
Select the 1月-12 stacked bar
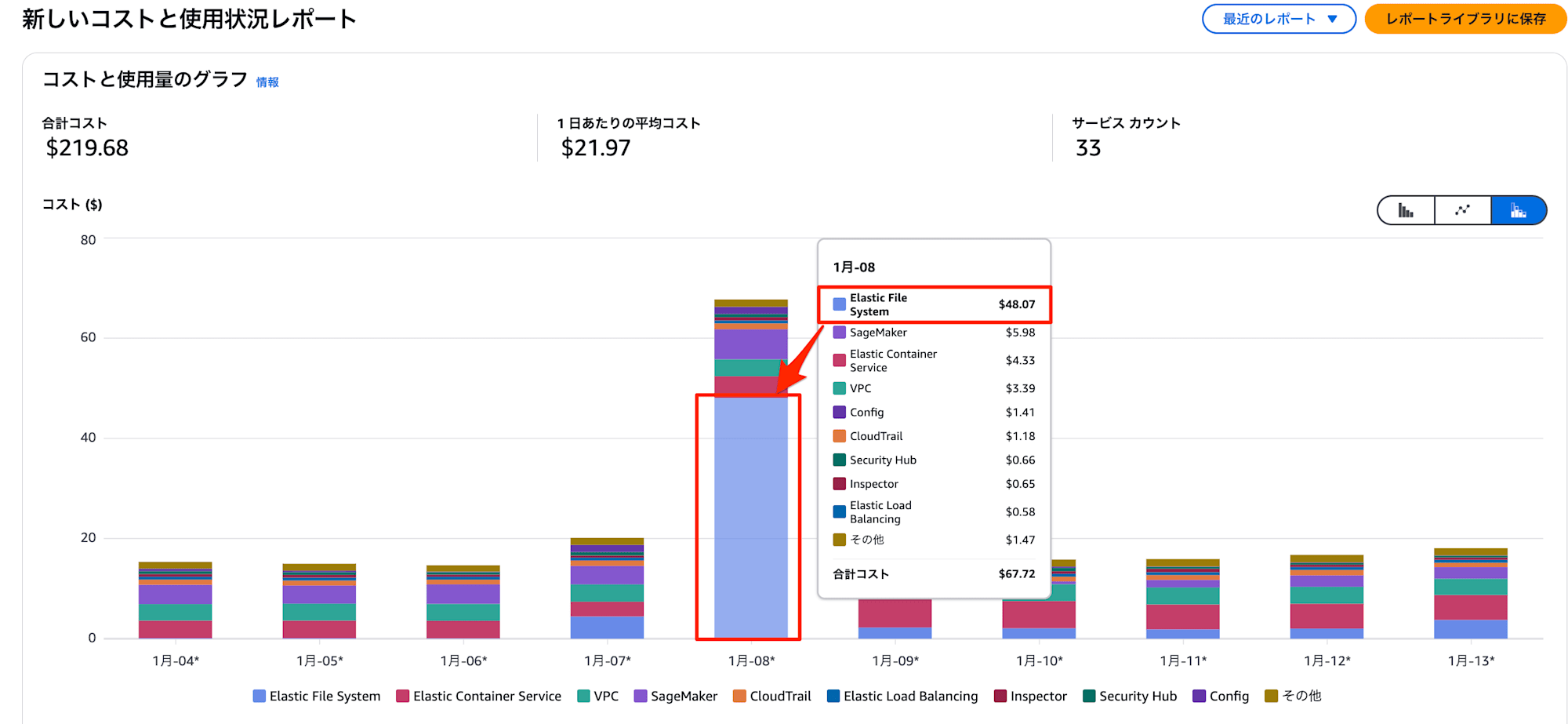(1327, 597)
